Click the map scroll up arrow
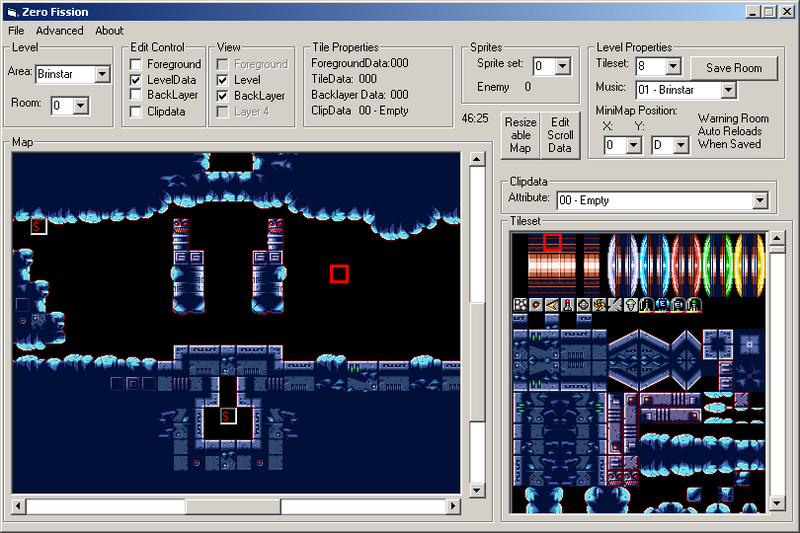This screenshot has height=533, width=800. [x=477, y=159]
